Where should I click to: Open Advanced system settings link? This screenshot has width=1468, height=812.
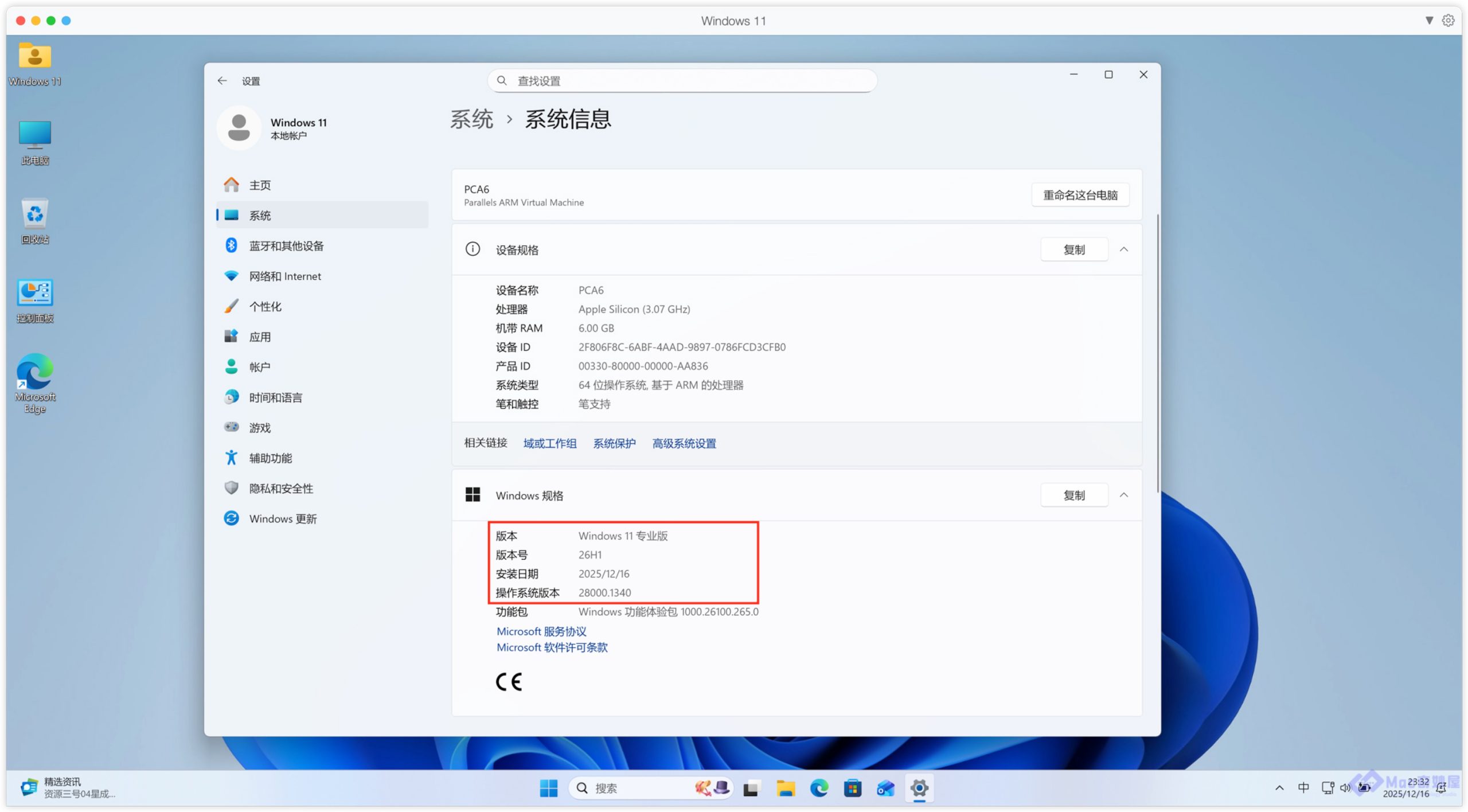(684, 444)
